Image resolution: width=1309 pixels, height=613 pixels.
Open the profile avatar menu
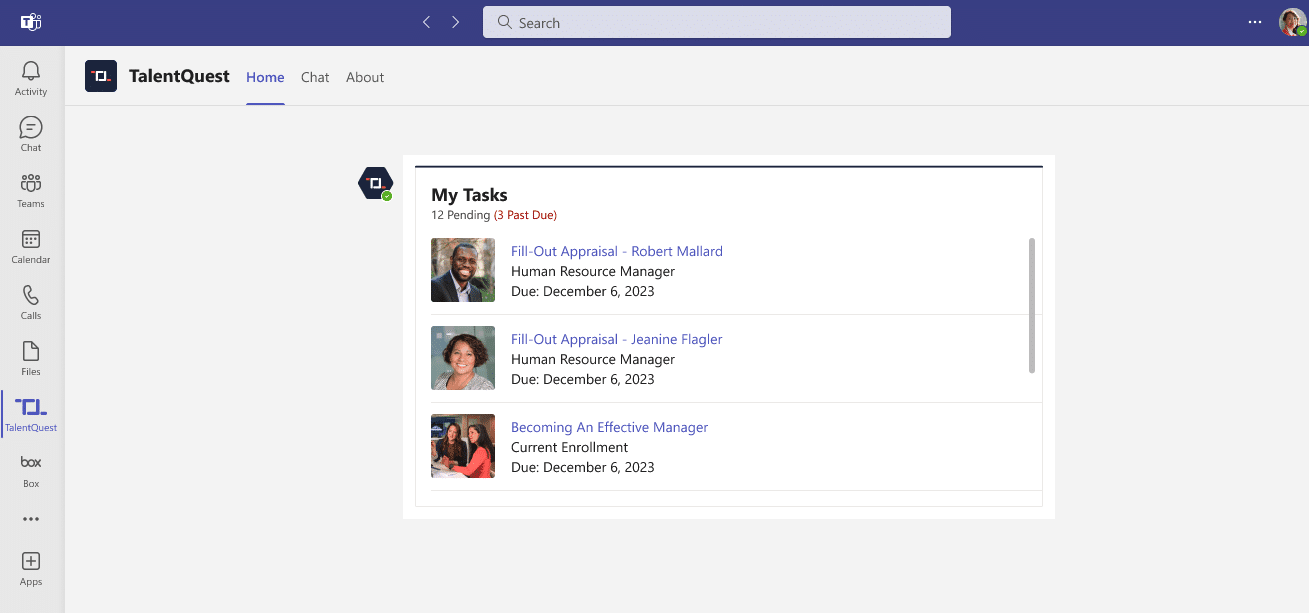(x=1292, y=22)
